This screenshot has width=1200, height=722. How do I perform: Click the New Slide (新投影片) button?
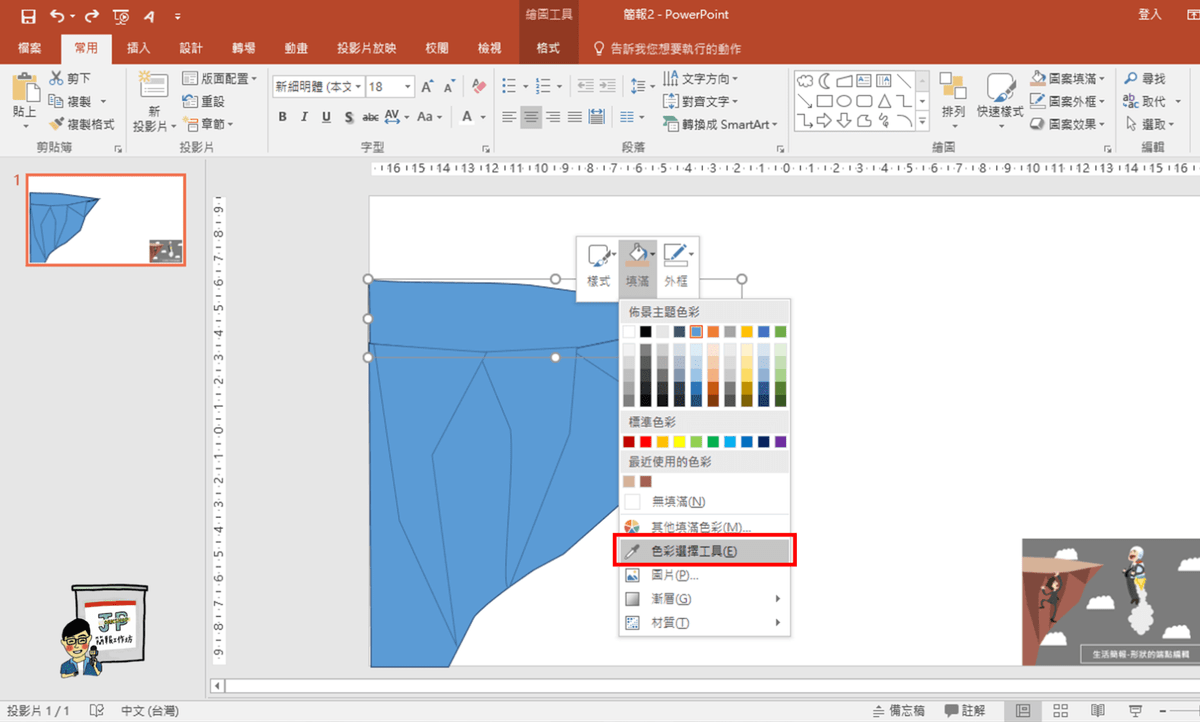[x=154, y=102]
